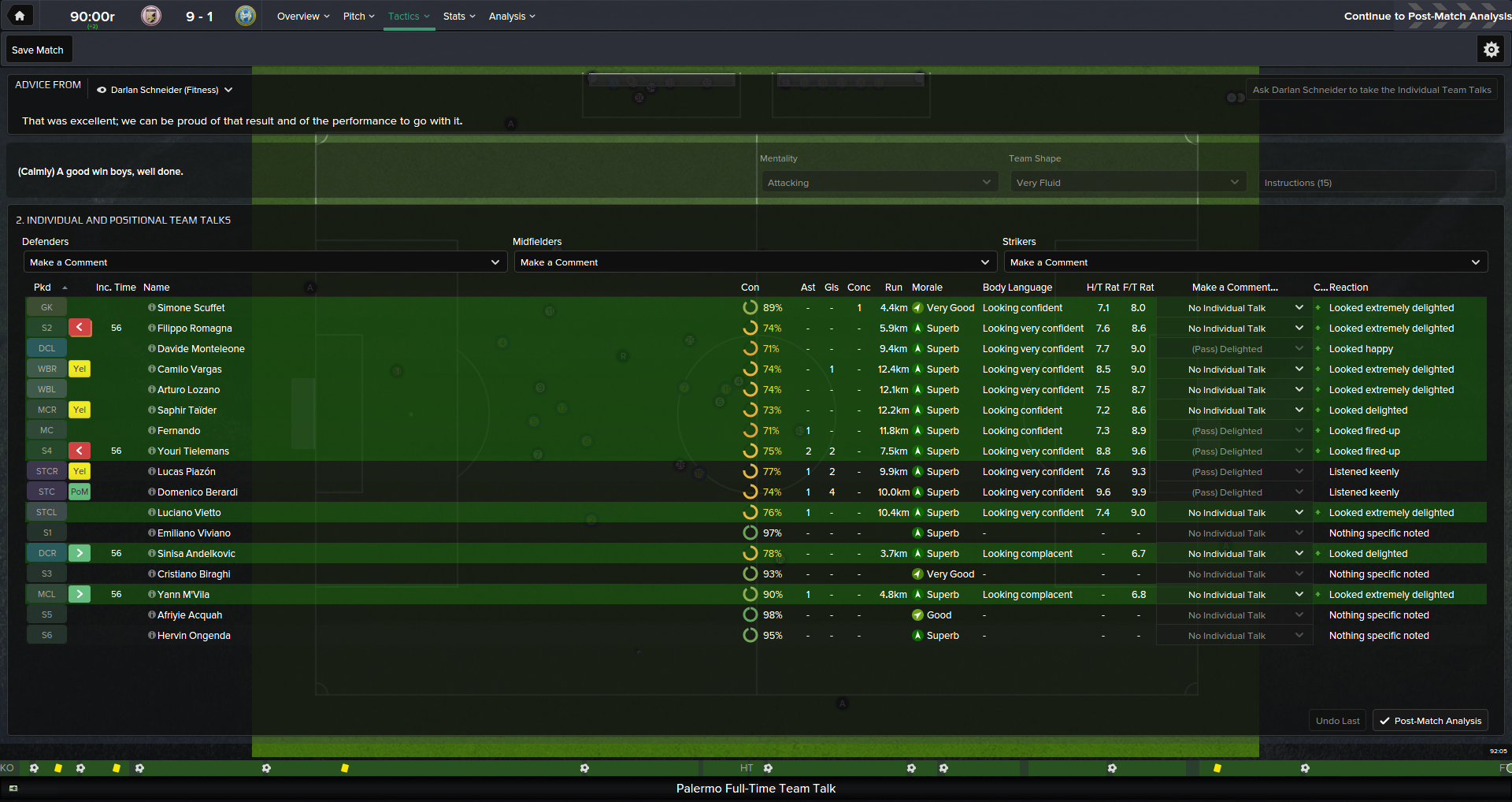Open the Analysis menu
The image size is (1512, 802).
[512, 16]
